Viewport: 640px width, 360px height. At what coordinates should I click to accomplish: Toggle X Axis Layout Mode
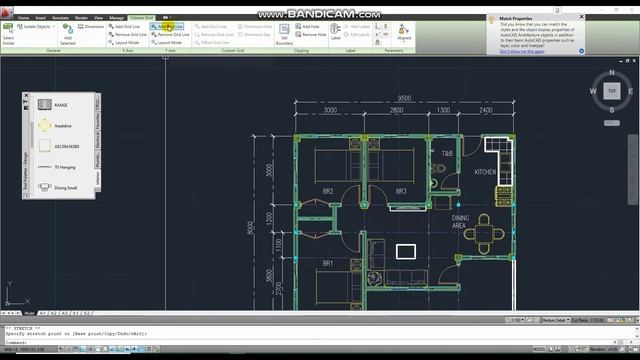click(124, 42)
